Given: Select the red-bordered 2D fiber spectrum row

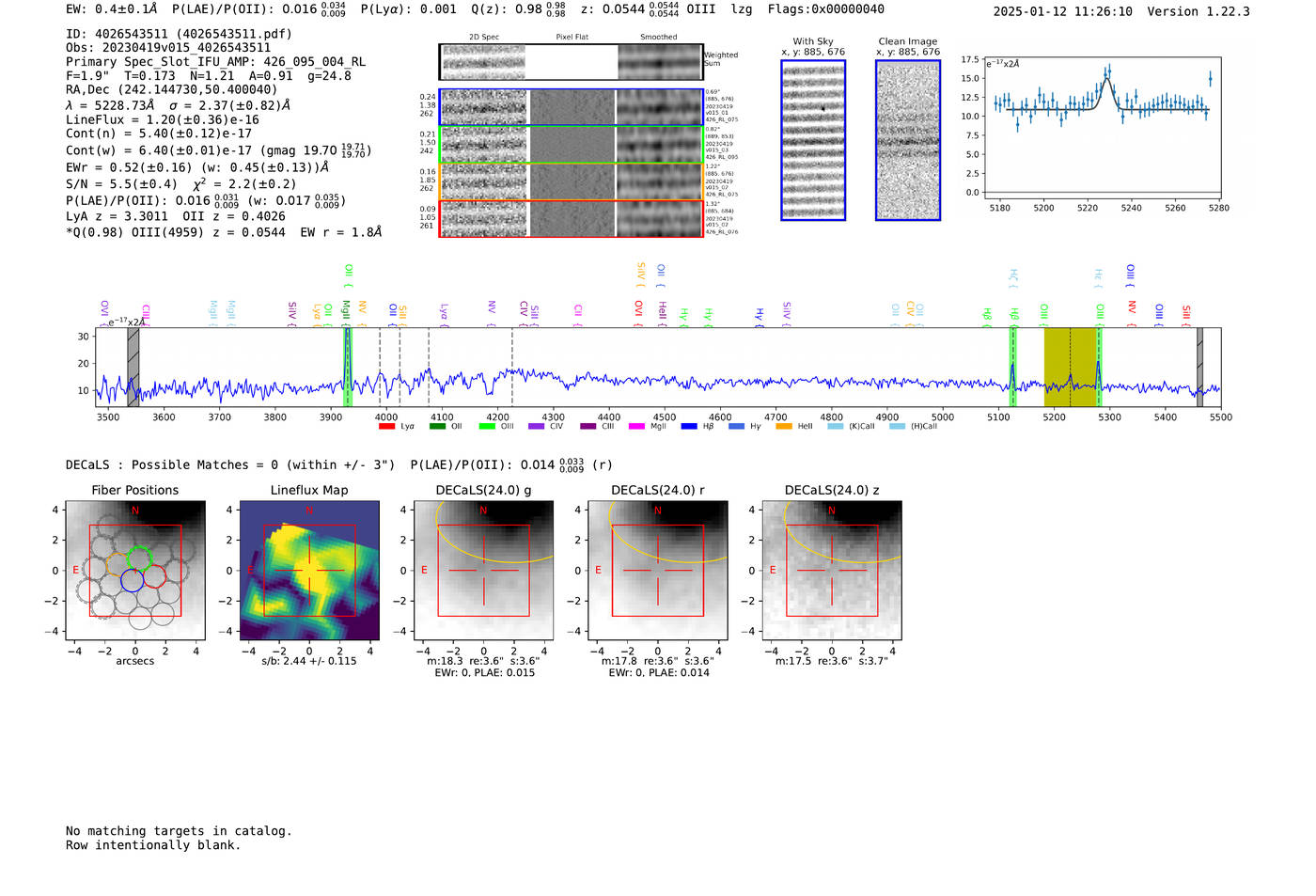Looking at the screenshot, I should pos(571,218).
